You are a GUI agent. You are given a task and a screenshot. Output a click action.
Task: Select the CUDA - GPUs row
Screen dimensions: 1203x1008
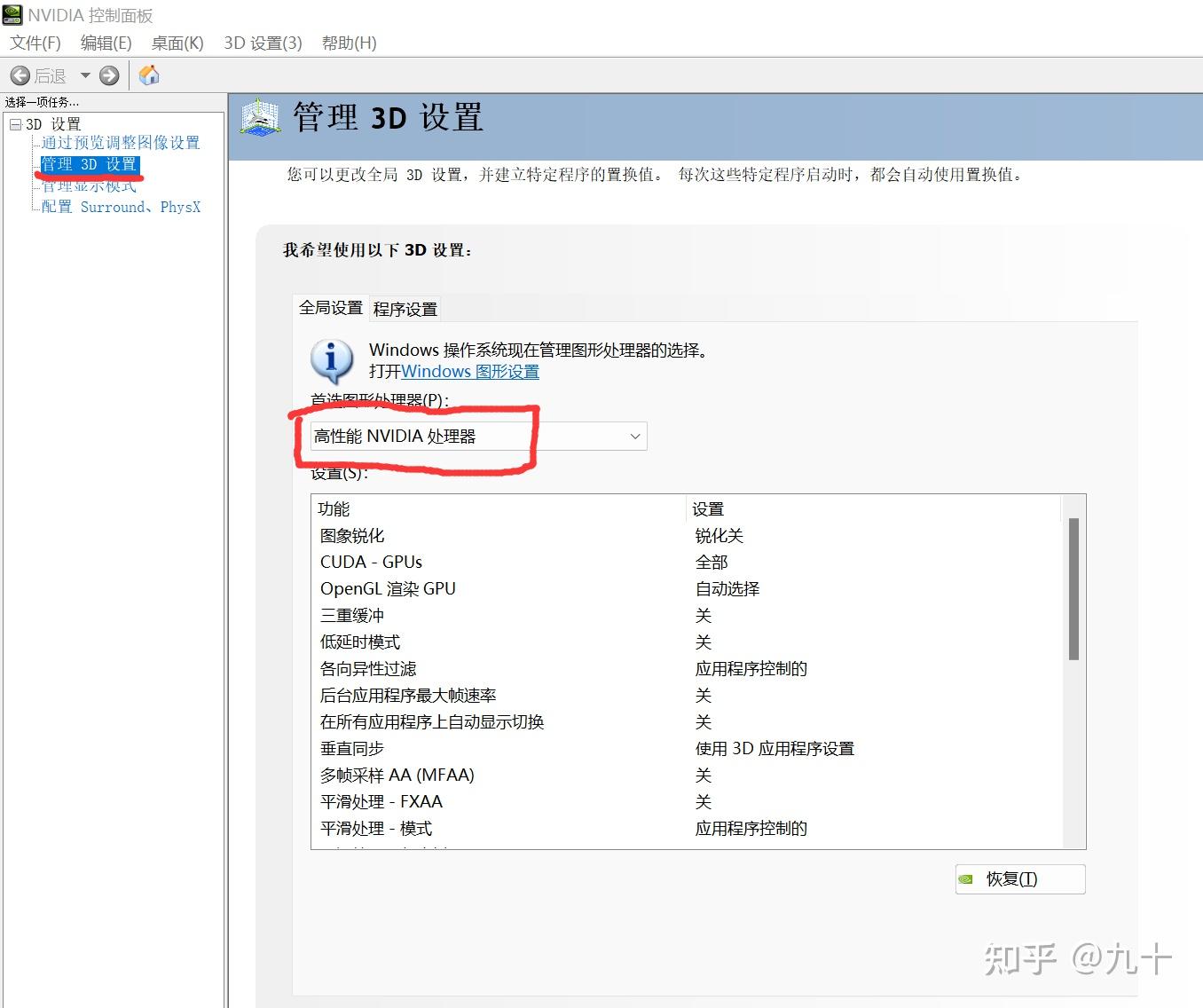tap(686, 563)
